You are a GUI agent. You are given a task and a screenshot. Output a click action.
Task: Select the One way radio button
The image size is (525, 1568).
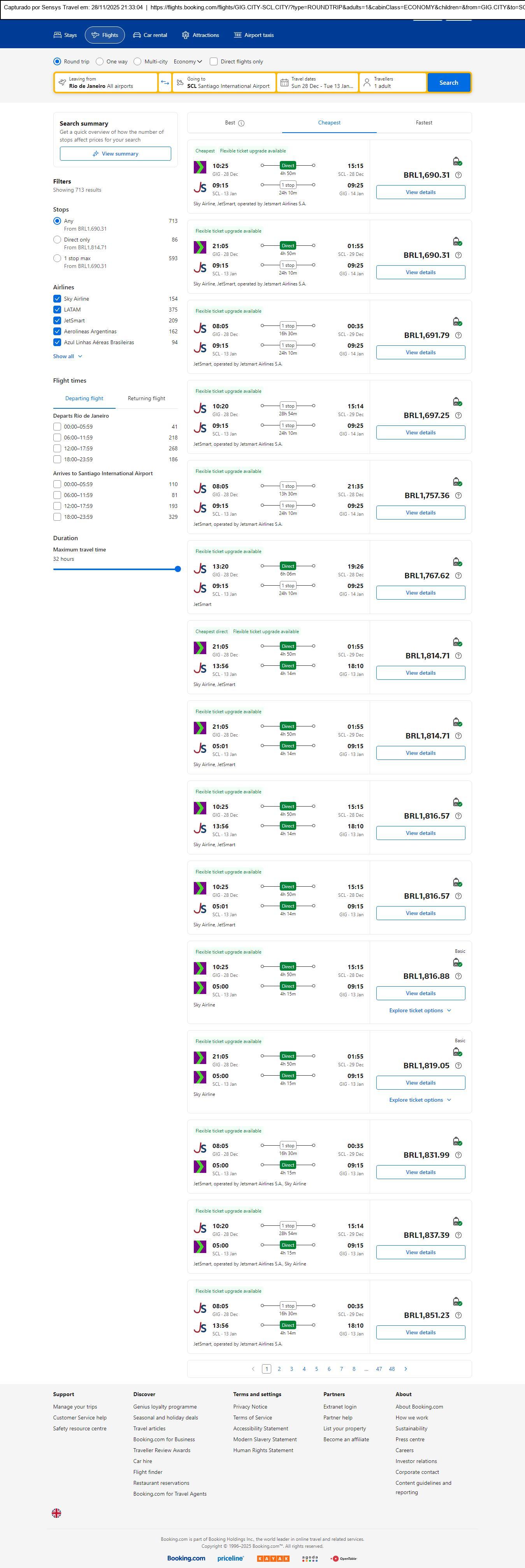pos(100,61)
